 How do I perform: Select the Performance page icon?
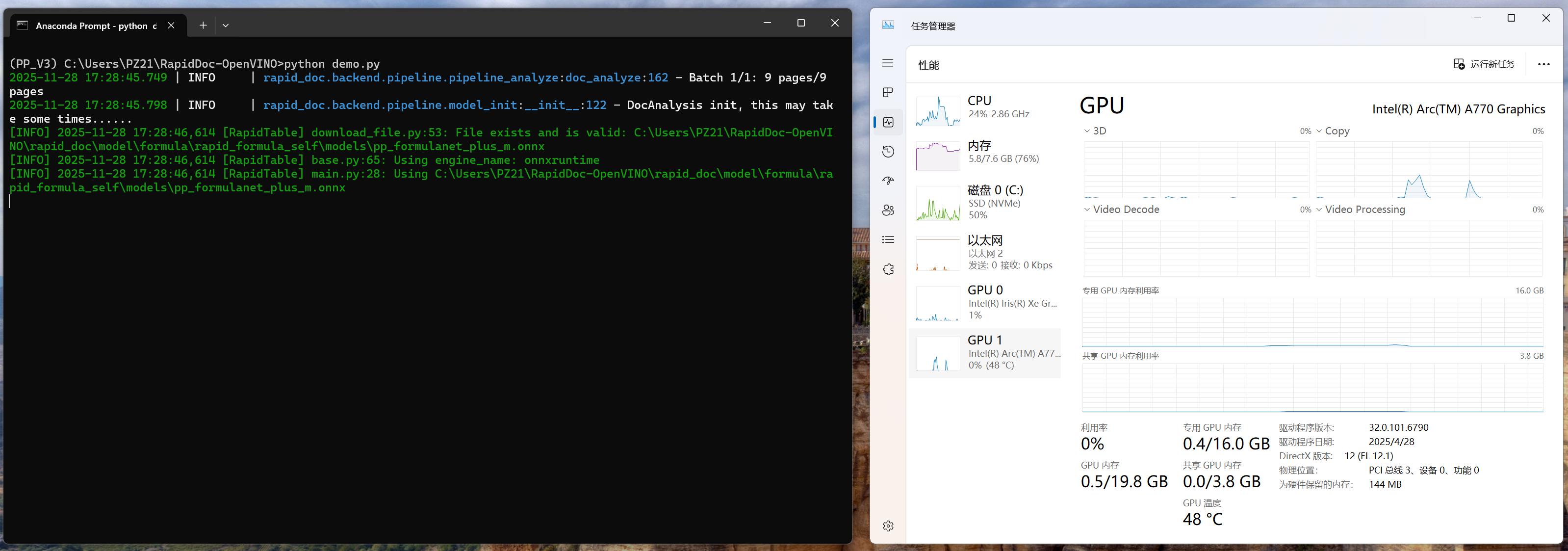tap(888, 122)
